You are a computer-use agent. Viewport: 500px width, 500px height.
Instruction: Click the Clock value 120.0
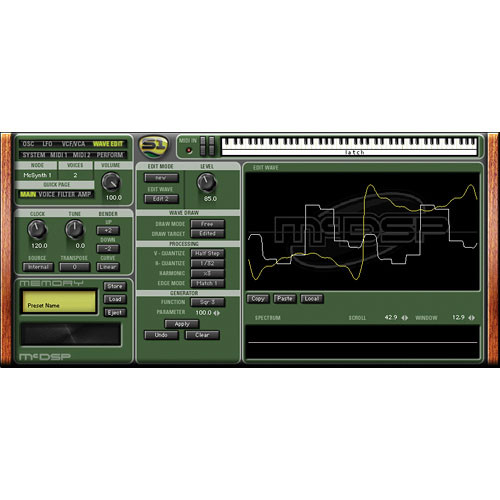tap(39, 246)
